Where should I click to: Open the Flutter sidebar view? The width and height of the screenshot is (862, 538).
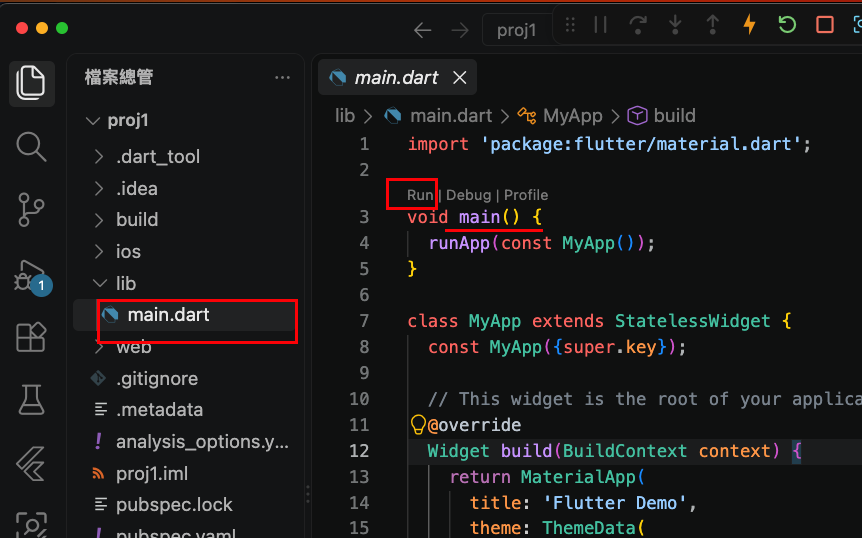coord(31,463)
